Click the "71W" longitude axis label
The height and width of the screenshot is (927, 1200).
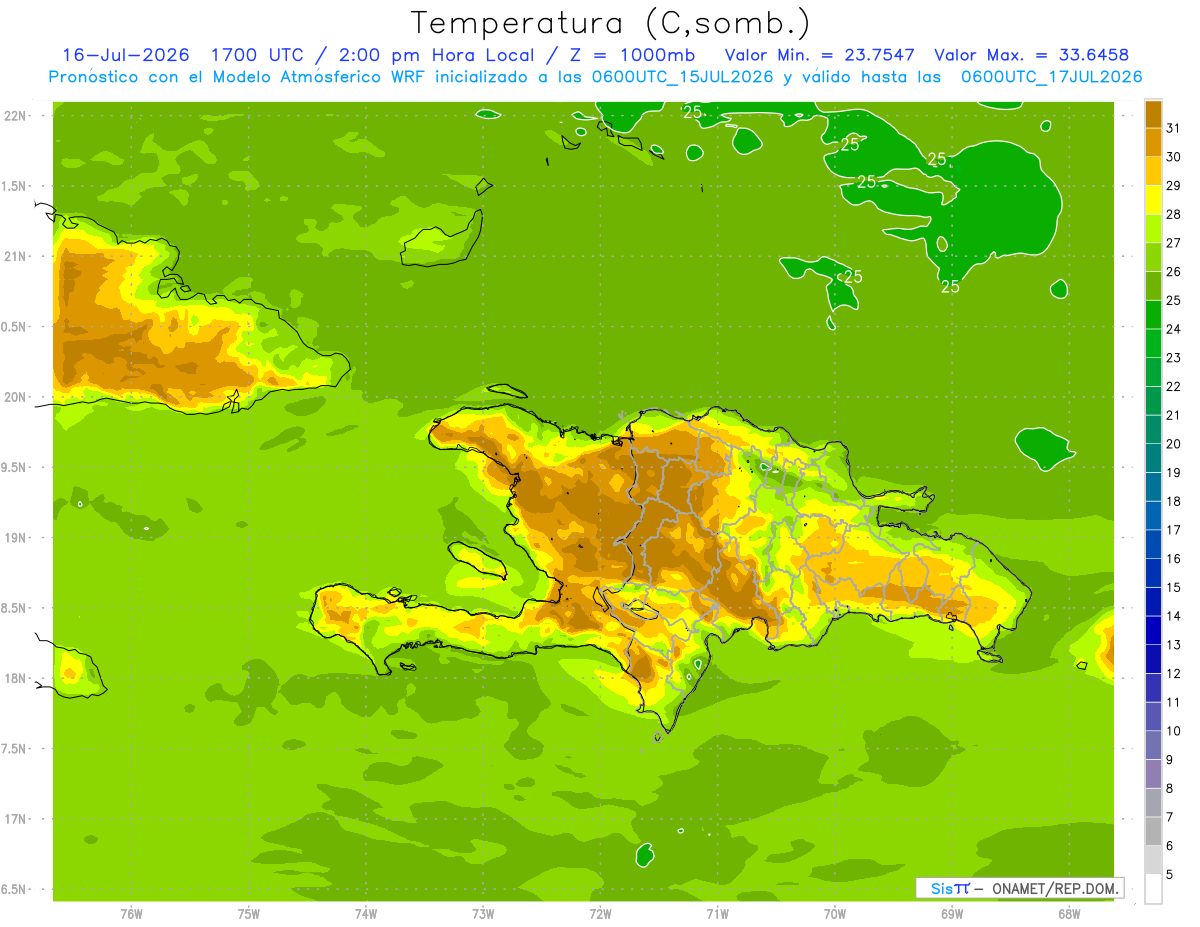717,913
